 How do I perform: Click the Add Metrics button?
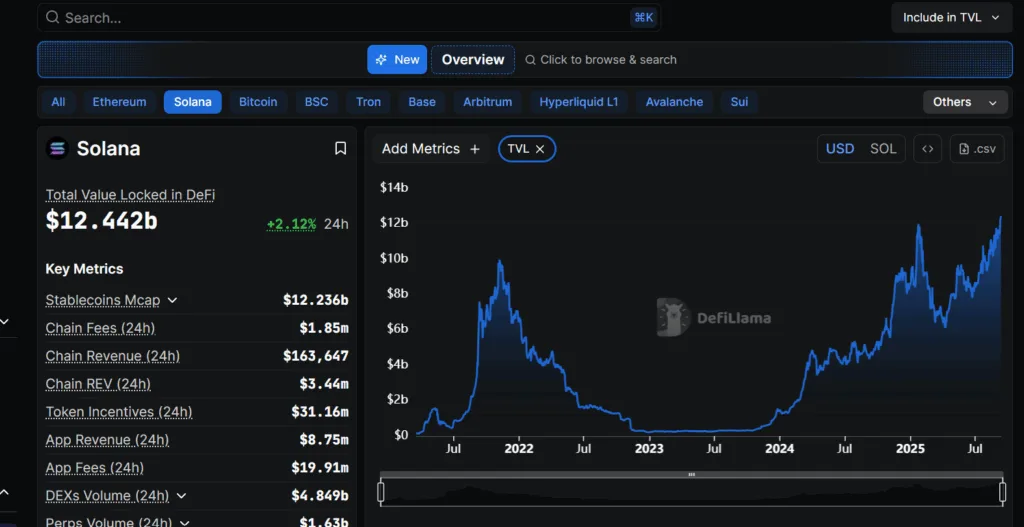coord(431,149)
